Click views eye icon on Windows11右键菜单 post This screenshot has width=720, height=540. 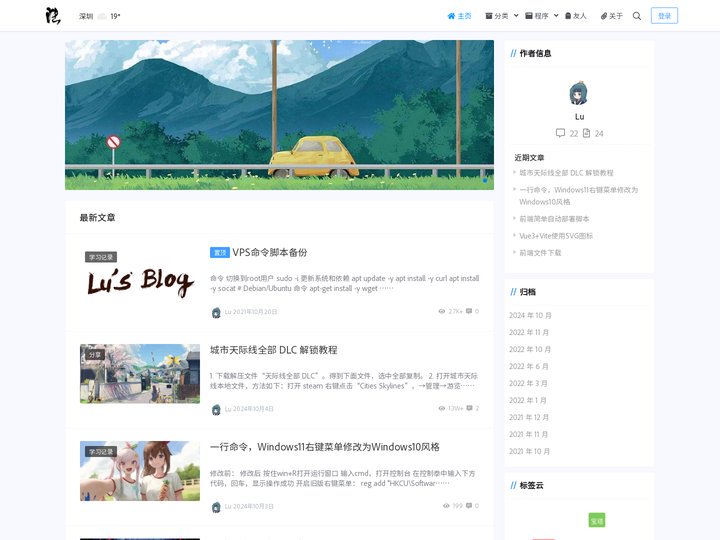point(446,506)
